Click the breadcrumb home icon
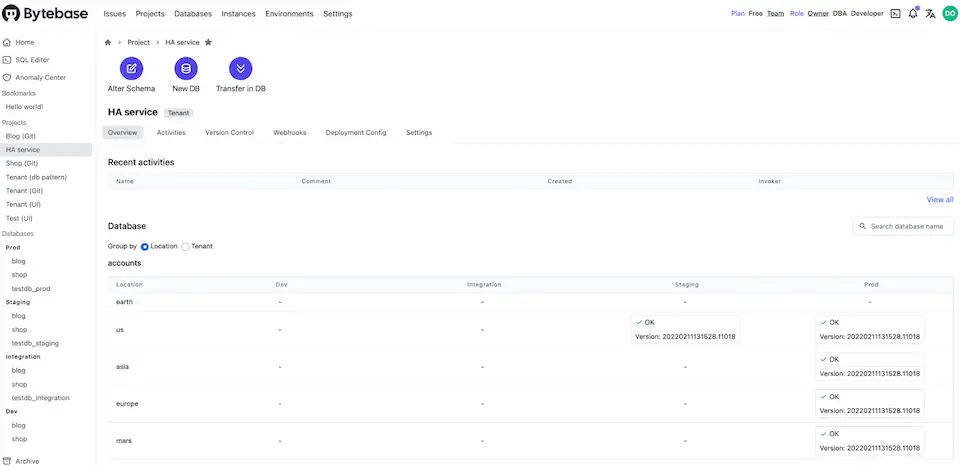The width and height of the screenshot is (960, 467). tap(108, 42)
